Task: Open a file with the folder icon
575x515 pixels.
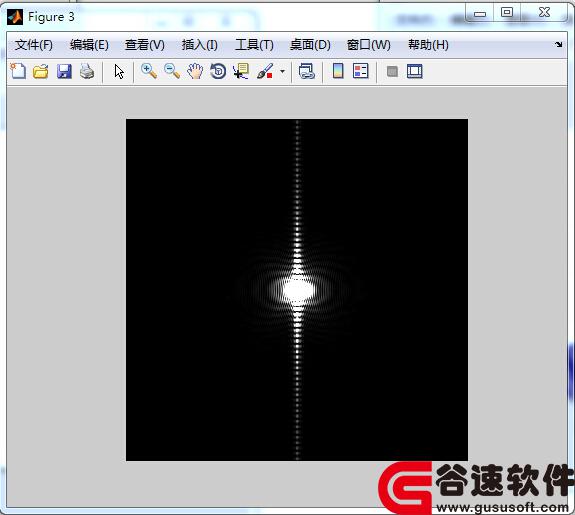Action: pos(41,71)
